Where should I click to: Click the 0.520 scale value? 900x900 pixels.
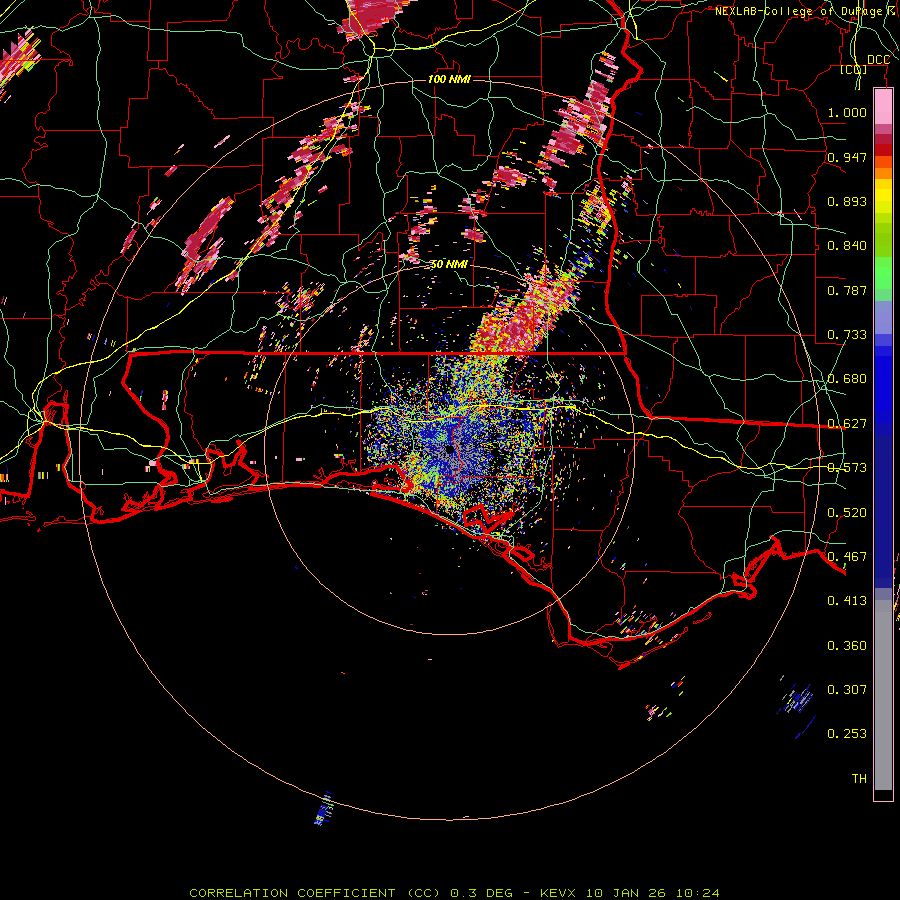pyautogui.click(x=847, y=513)
